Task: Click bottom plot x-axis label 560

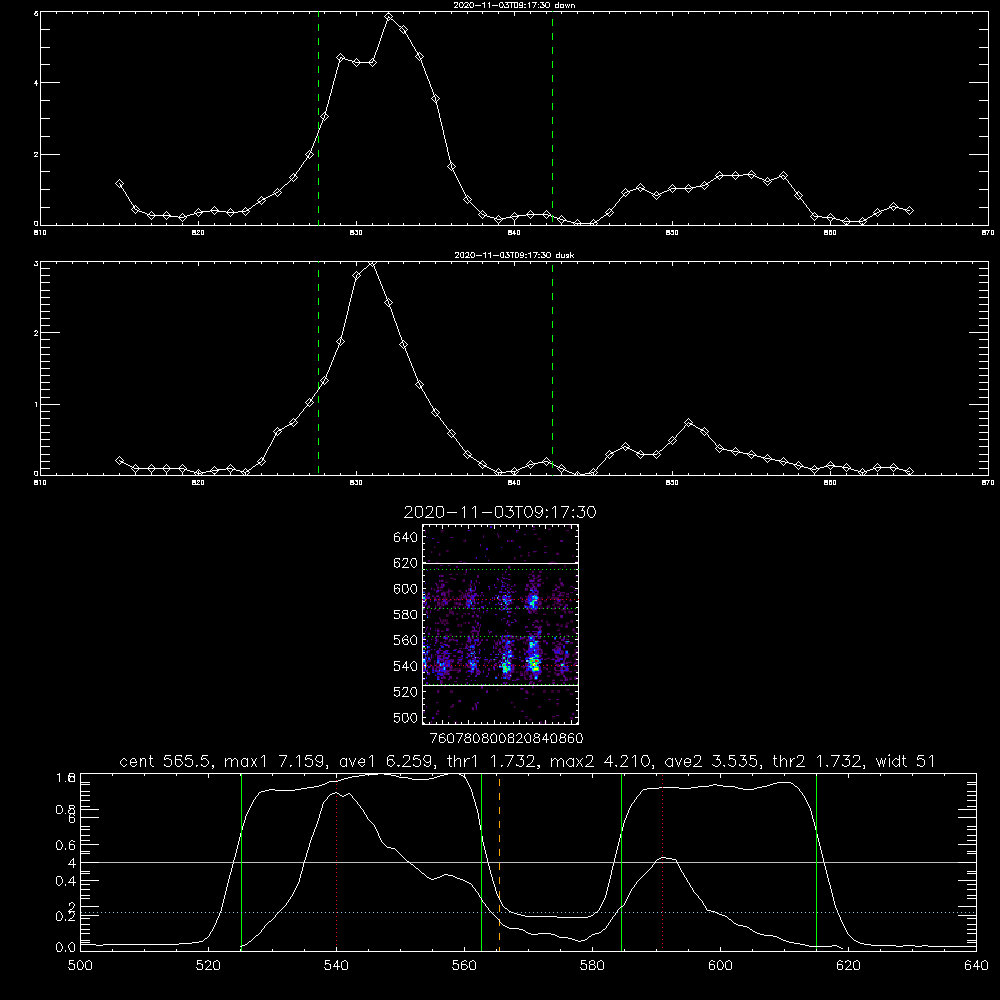Action: pyautogui.click(x=464, y=966)
